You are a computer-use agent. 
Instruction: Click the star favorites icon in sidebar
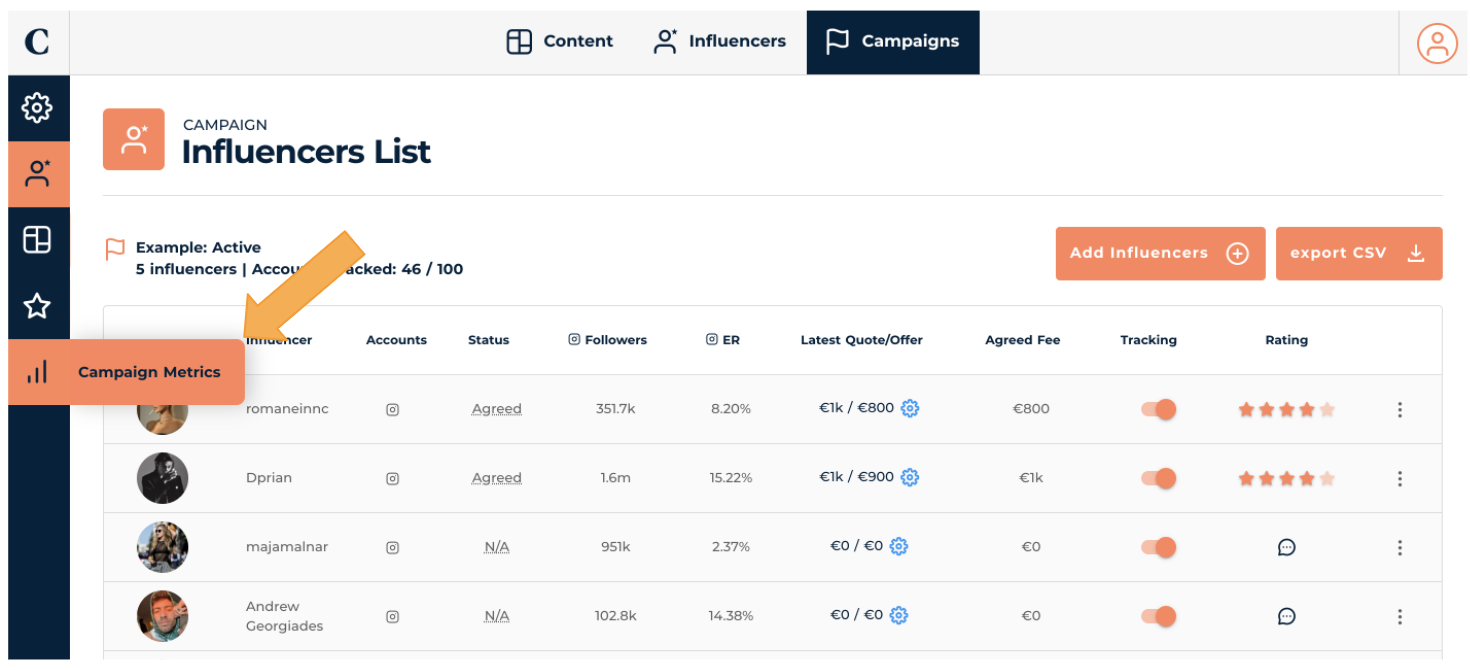37,306
